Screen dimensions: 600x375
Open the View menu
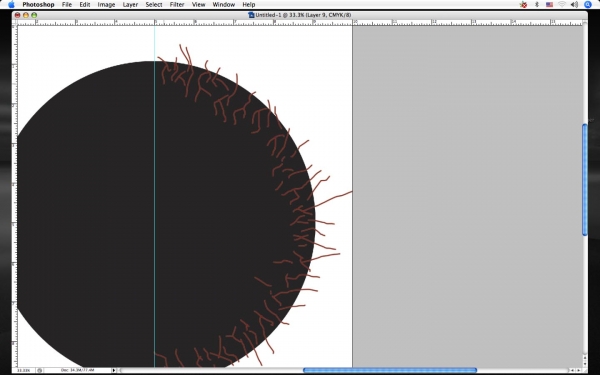[198, 5]
